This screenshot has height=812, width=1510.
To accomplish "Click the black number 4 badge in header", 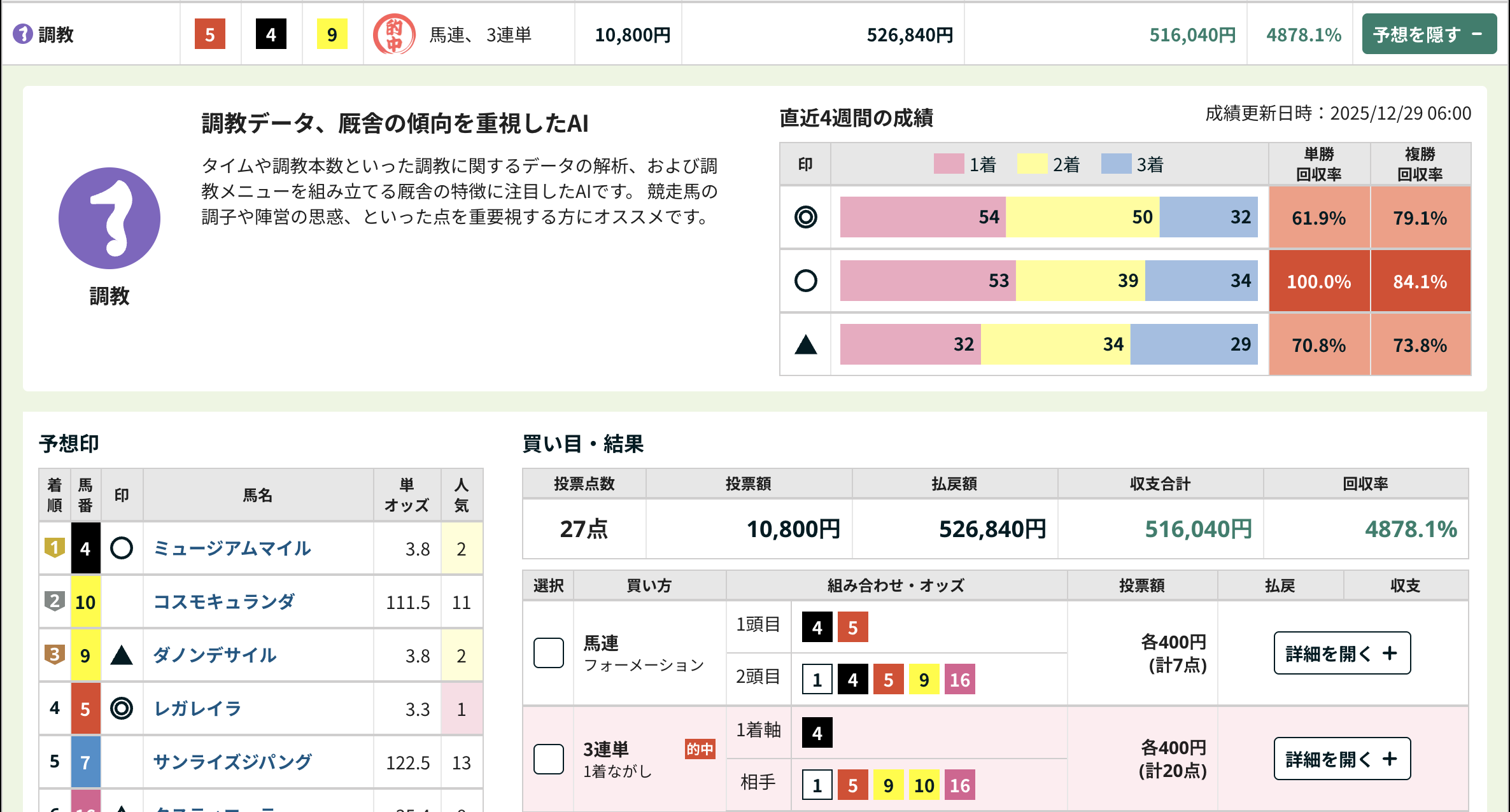I will click(x=271, y=34).
